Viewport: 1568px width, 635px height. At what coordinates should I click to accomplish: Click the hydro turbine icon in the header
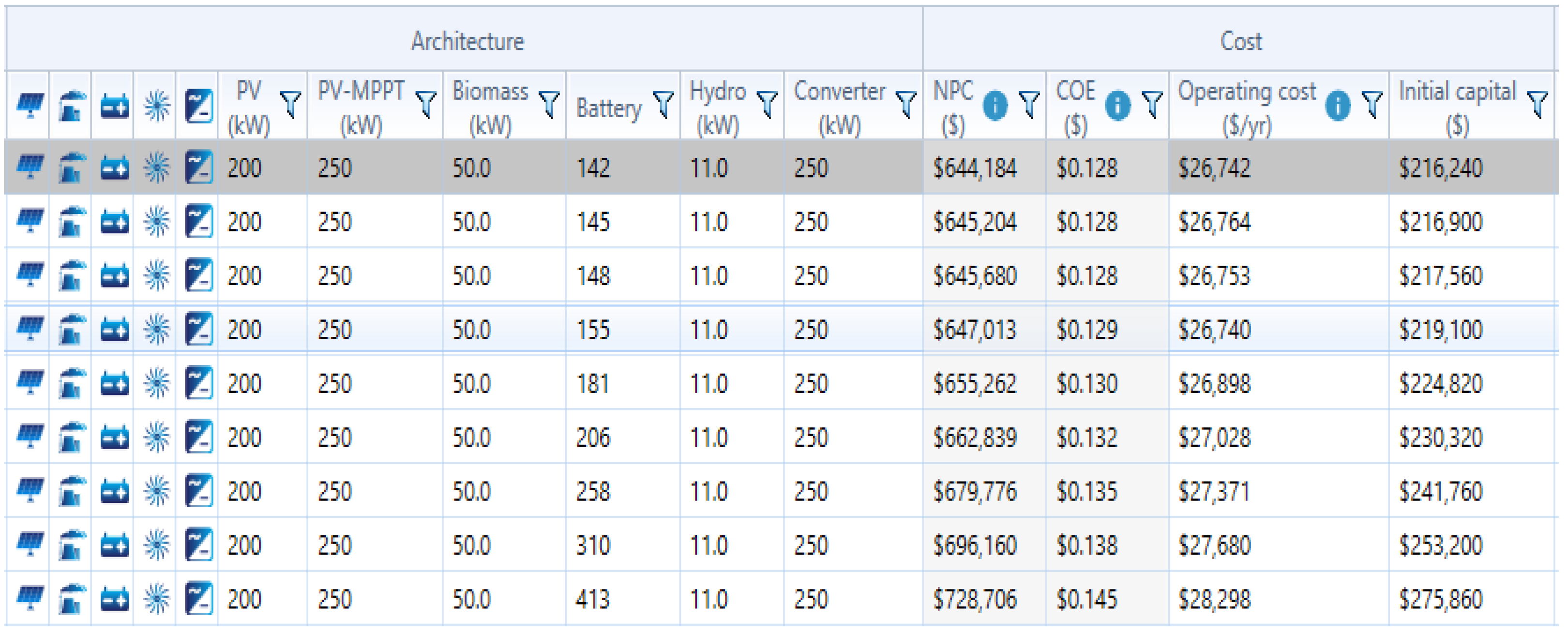(x=156, y=106)
